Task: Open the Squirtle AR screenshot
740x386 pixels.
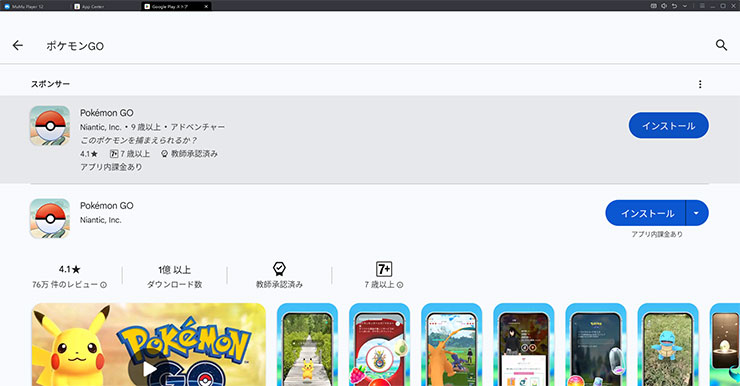Action: coord(668,344)
